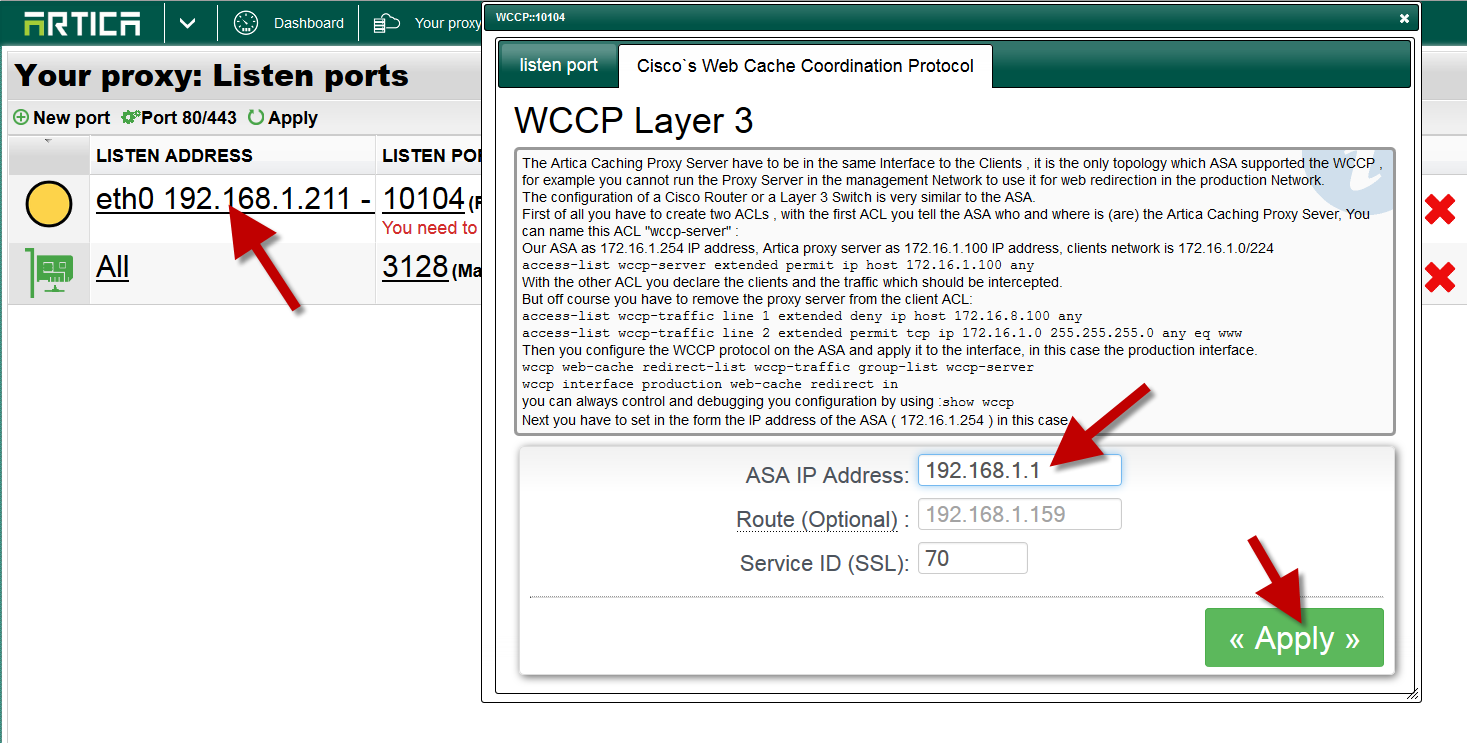Viewport: 1467px width, 743px height.
Task: Click the Artica logo
Action: pos(82,22)
